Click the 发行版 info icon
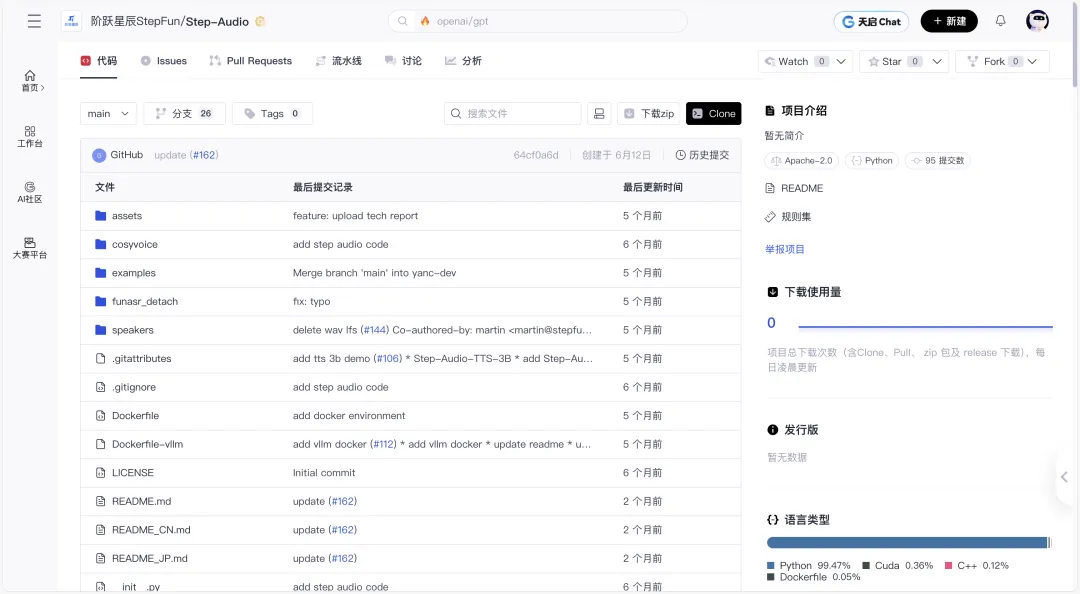The width and height of the screenshot is (1080, 594). coord(773,430)
